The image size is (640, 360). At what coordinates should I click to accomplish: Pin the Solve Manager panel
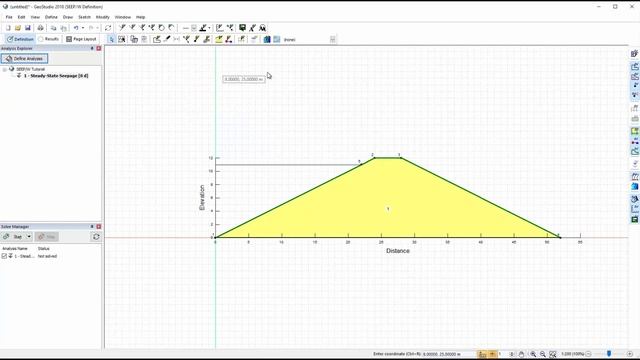[92, 227]
